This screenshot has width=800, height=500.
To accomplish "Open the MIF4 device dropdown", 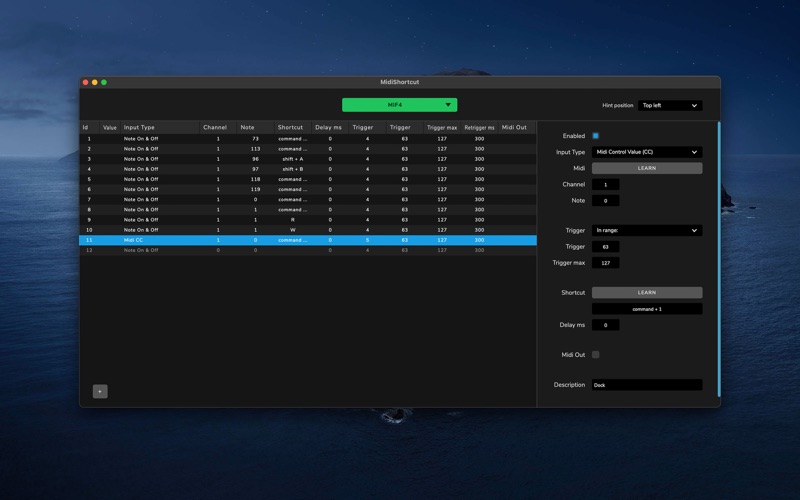I will tap(399, 105).
